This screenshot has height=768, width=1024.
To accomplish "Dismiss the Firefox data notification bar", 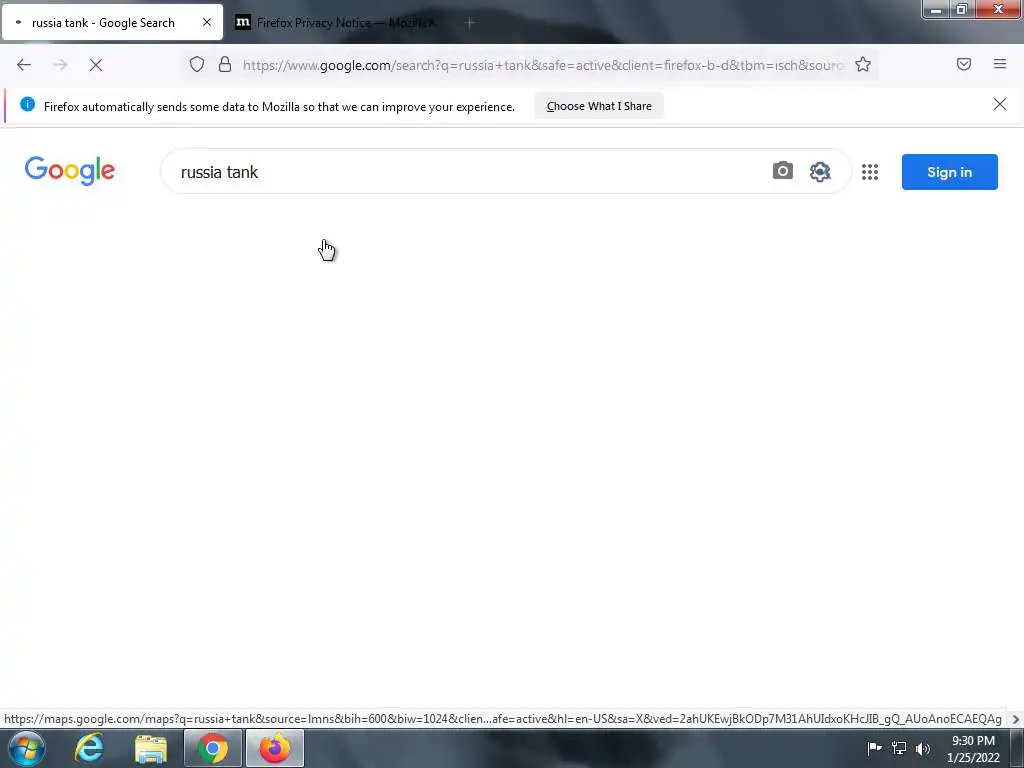I will coord(999,104).
